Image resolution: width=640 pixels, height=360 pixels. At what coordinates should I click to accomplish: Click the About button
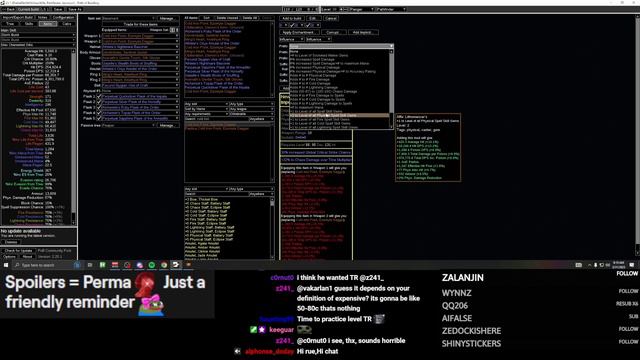point(27,257)
